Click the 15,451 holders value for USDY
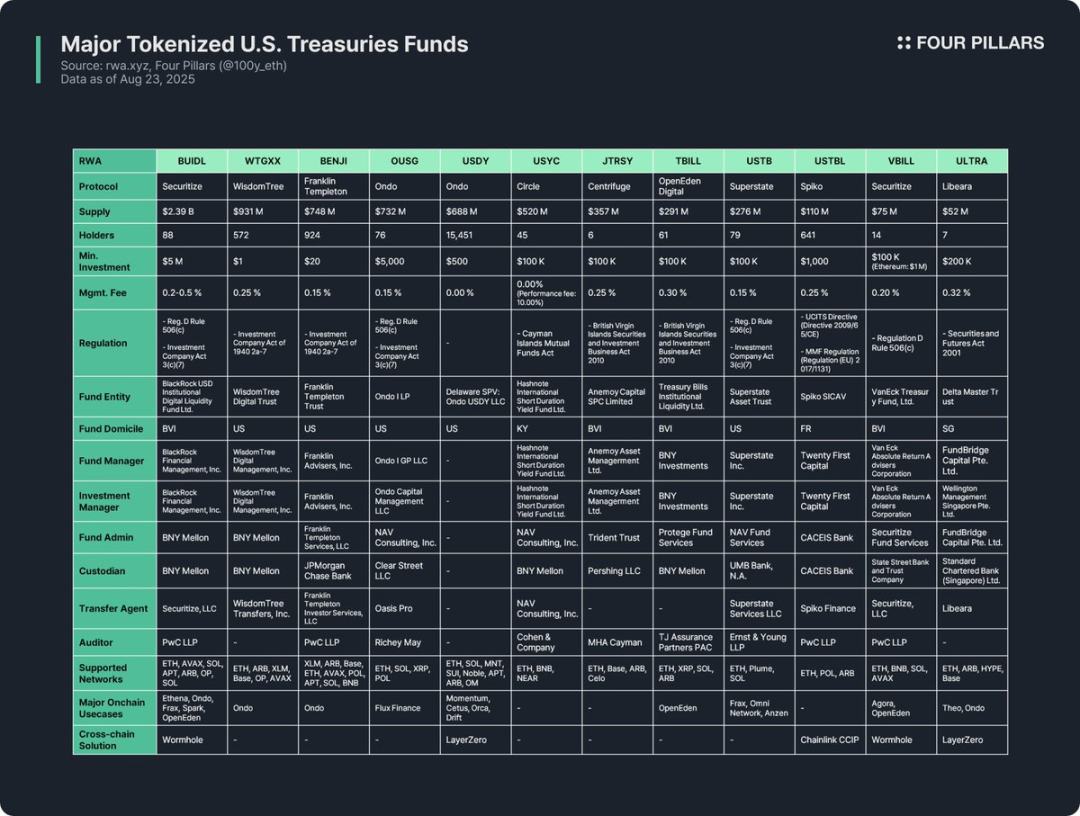The image size is (1080, 816). coord(461,236)
